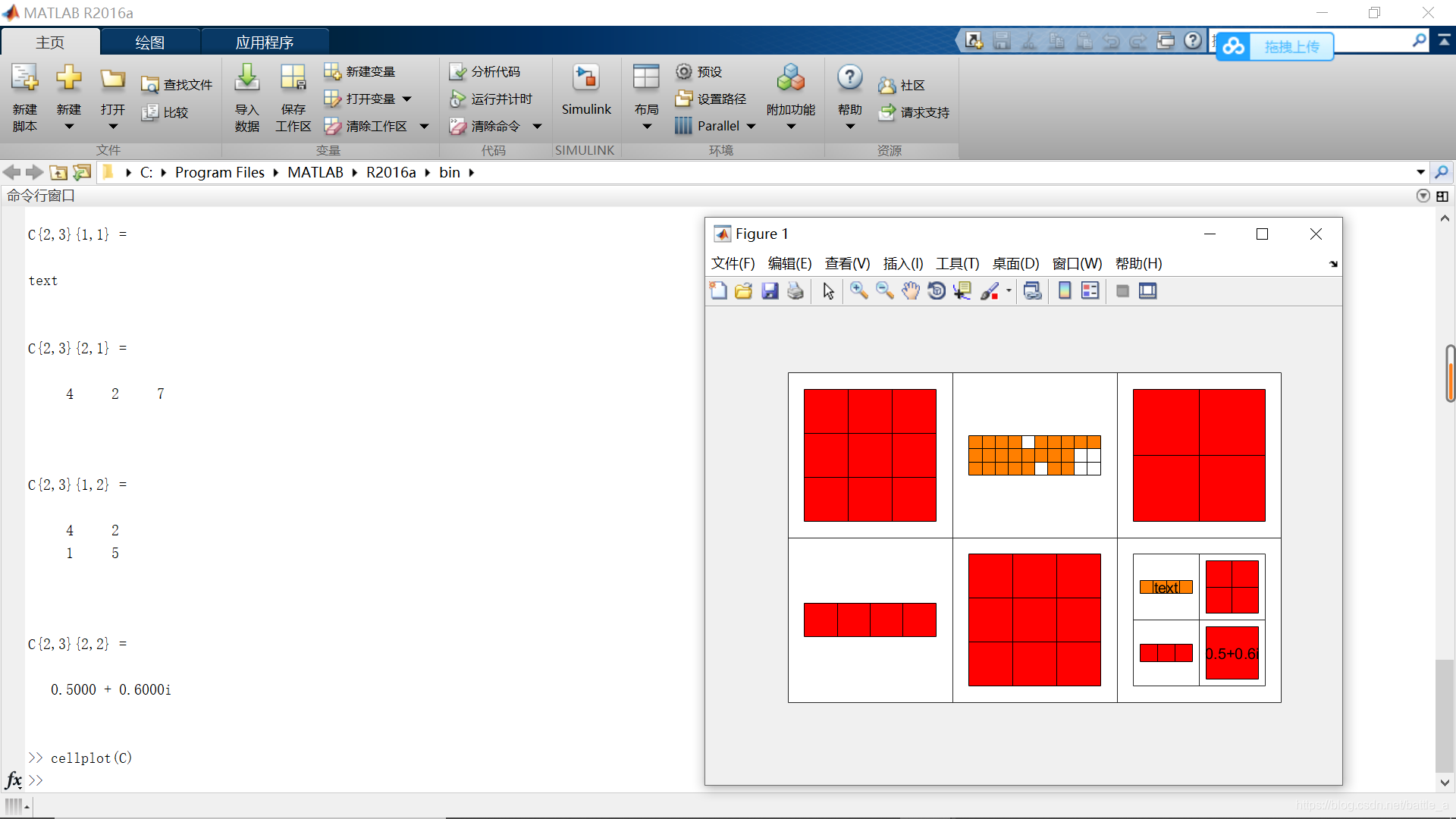Expand Clear Workspace (清除工作区) dropdown
This screenshot has height=819, width=1456.
424,127
